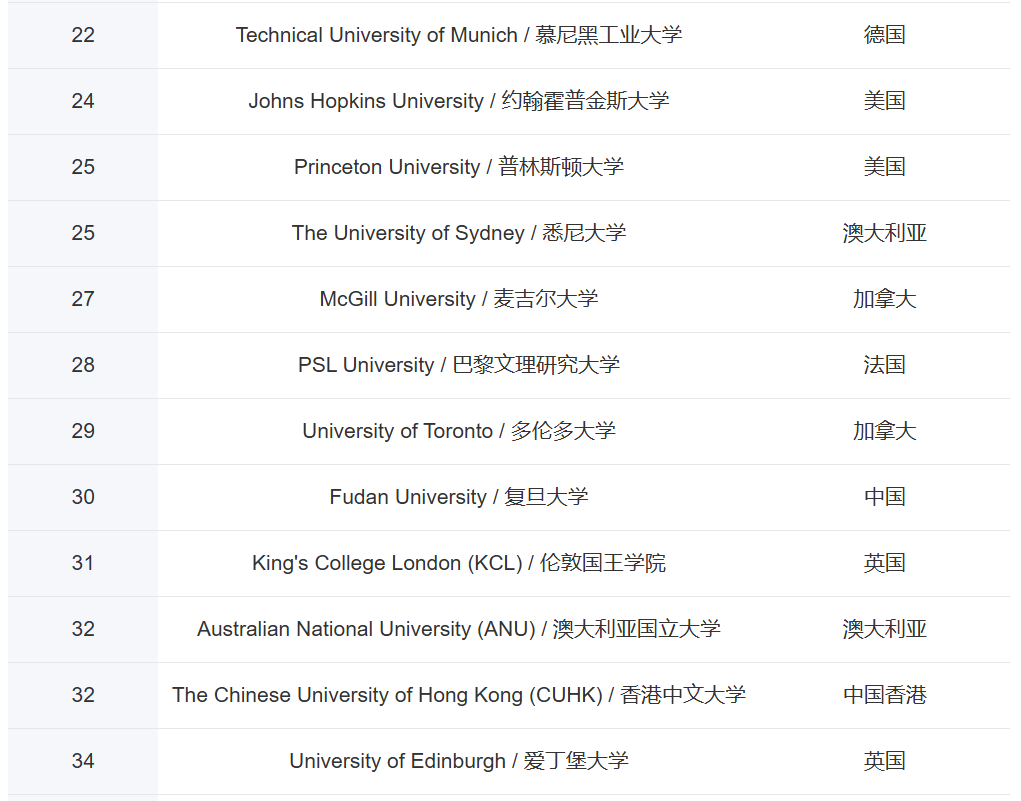Select Fudan University name cell
The height and width of the screenshot is (801, 1021).
(458, 497)
